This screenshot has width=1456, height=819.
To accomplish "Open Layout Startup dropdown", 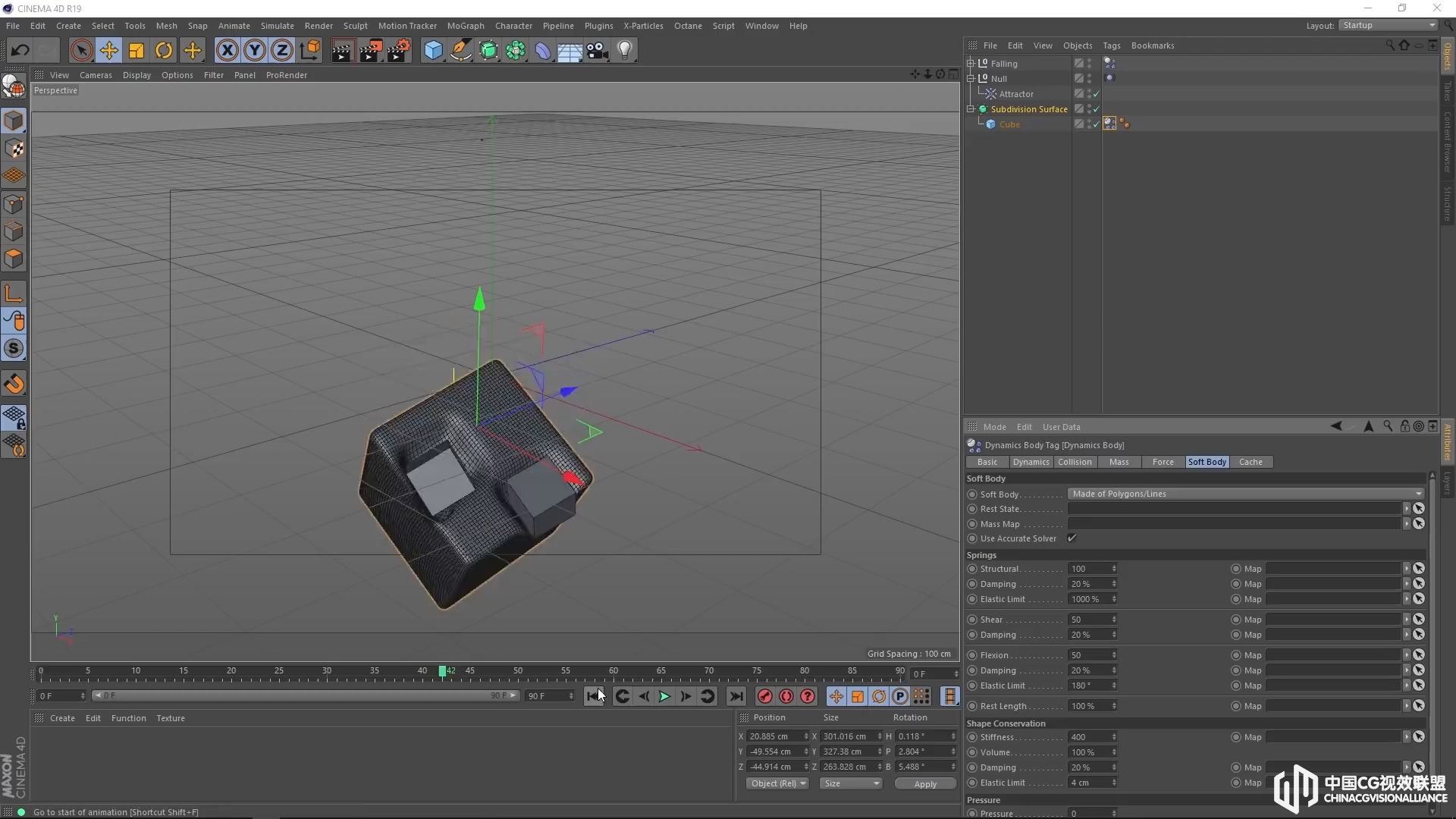I will point(1389,25).
